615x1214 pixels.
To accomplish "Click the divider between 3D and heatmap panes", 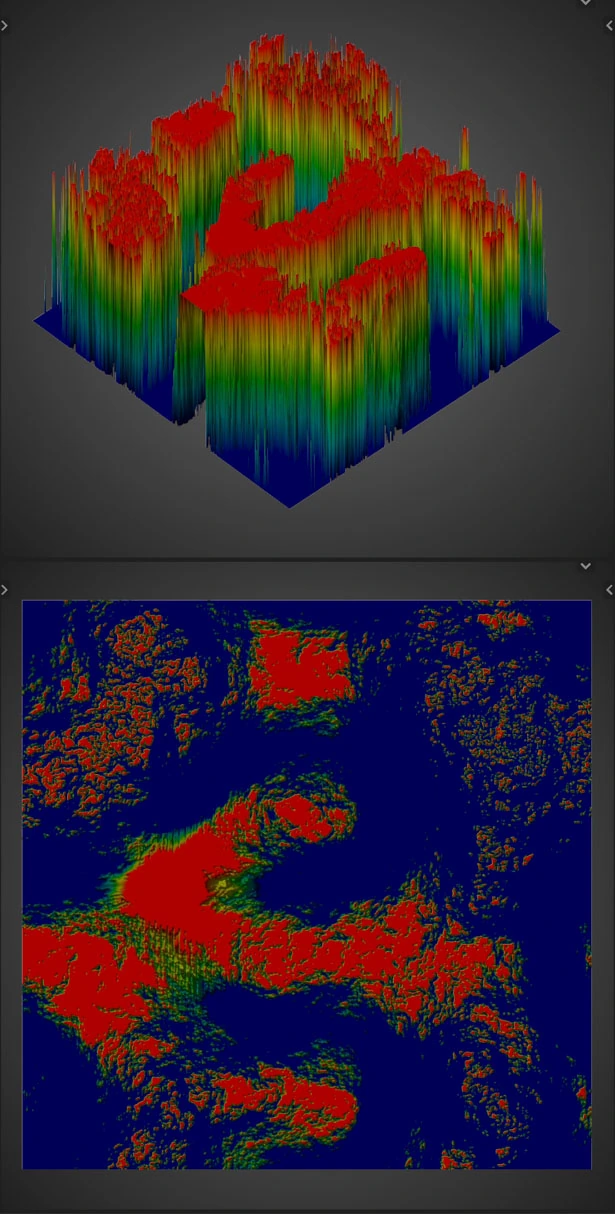I will tap(307, 559).
